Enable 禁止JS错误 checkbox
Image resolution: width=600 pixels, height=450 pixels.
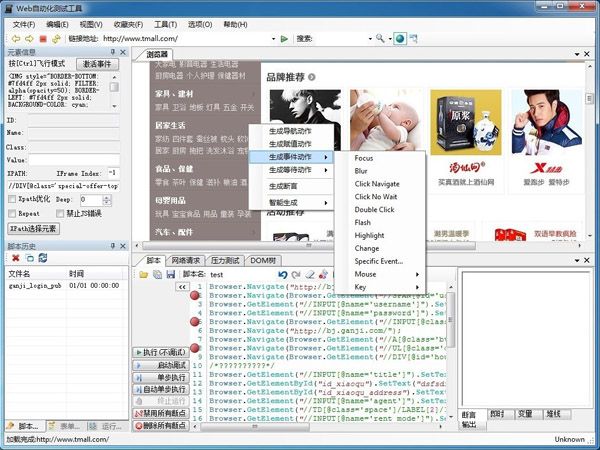pos(60,213)
